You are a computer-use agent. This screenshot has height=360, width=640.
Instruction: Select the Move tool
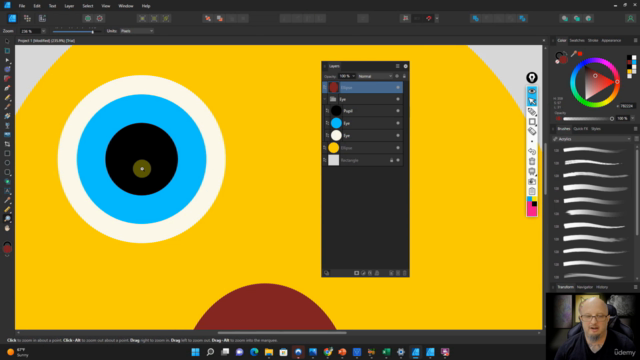click(7, 41)
